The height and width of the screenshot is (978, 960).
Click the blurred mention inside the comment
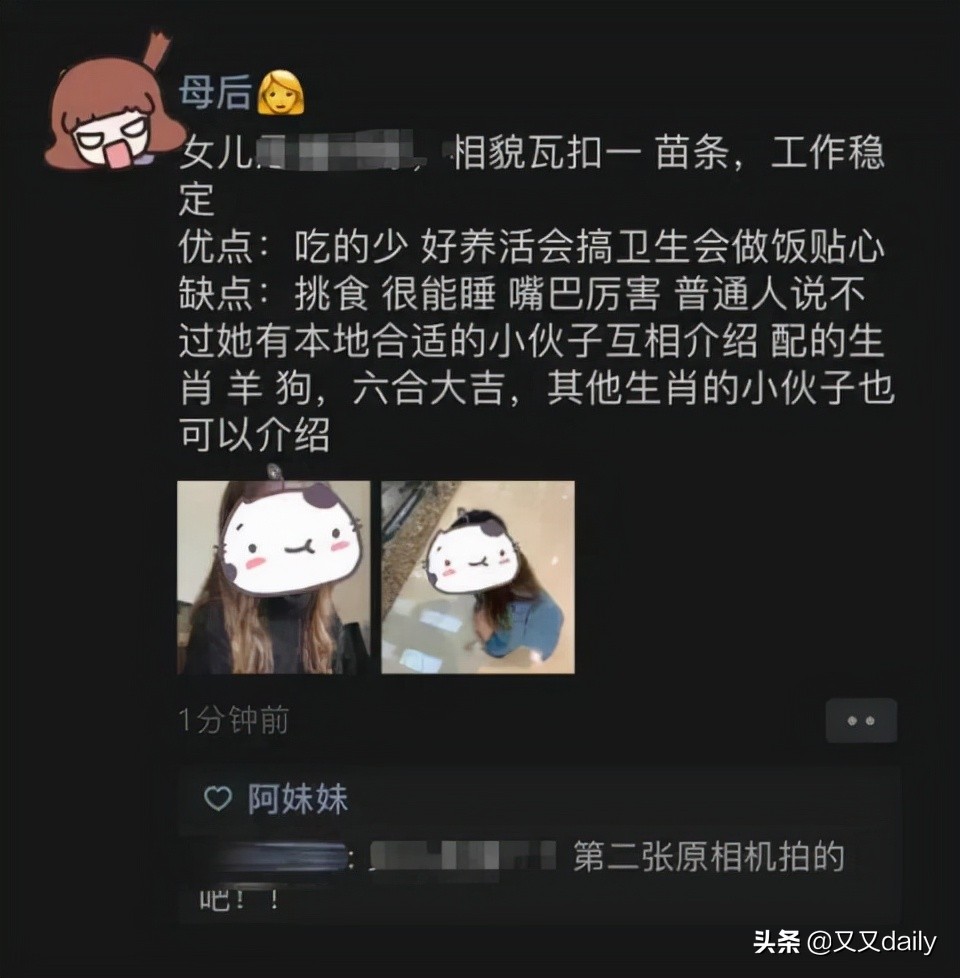pos(463,856)
